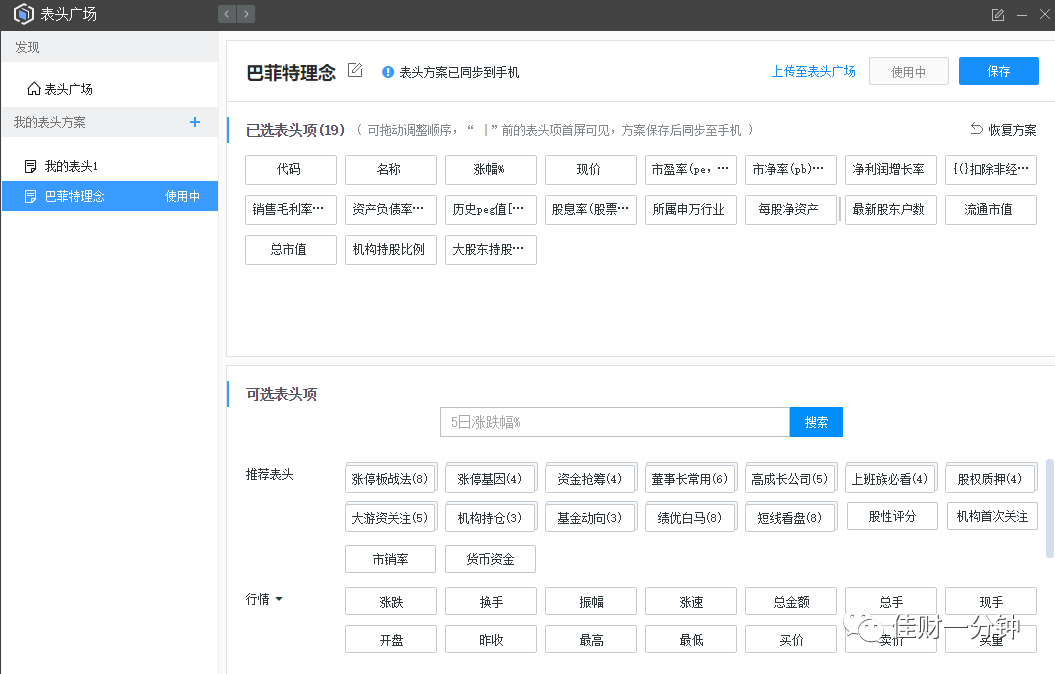Select the 市盈率(pe header item

[691, 170]
